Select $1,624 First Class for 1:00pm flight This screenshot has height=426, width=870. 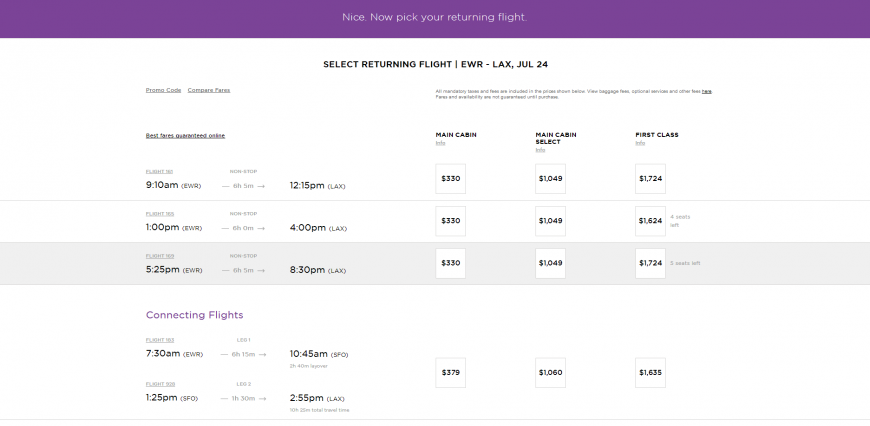[650, 221]
